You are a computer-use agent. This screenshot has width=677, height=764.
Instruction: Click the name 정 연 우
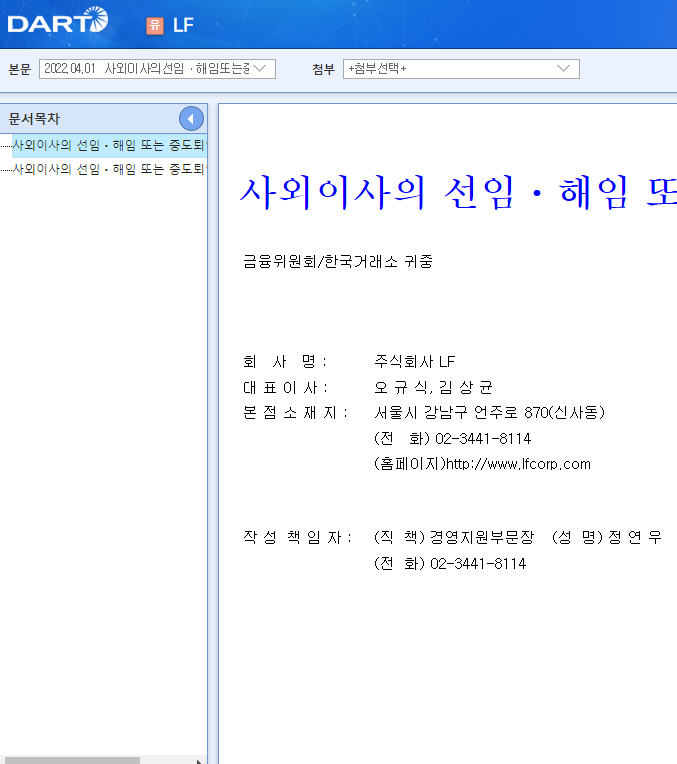[x=635, y=537]
